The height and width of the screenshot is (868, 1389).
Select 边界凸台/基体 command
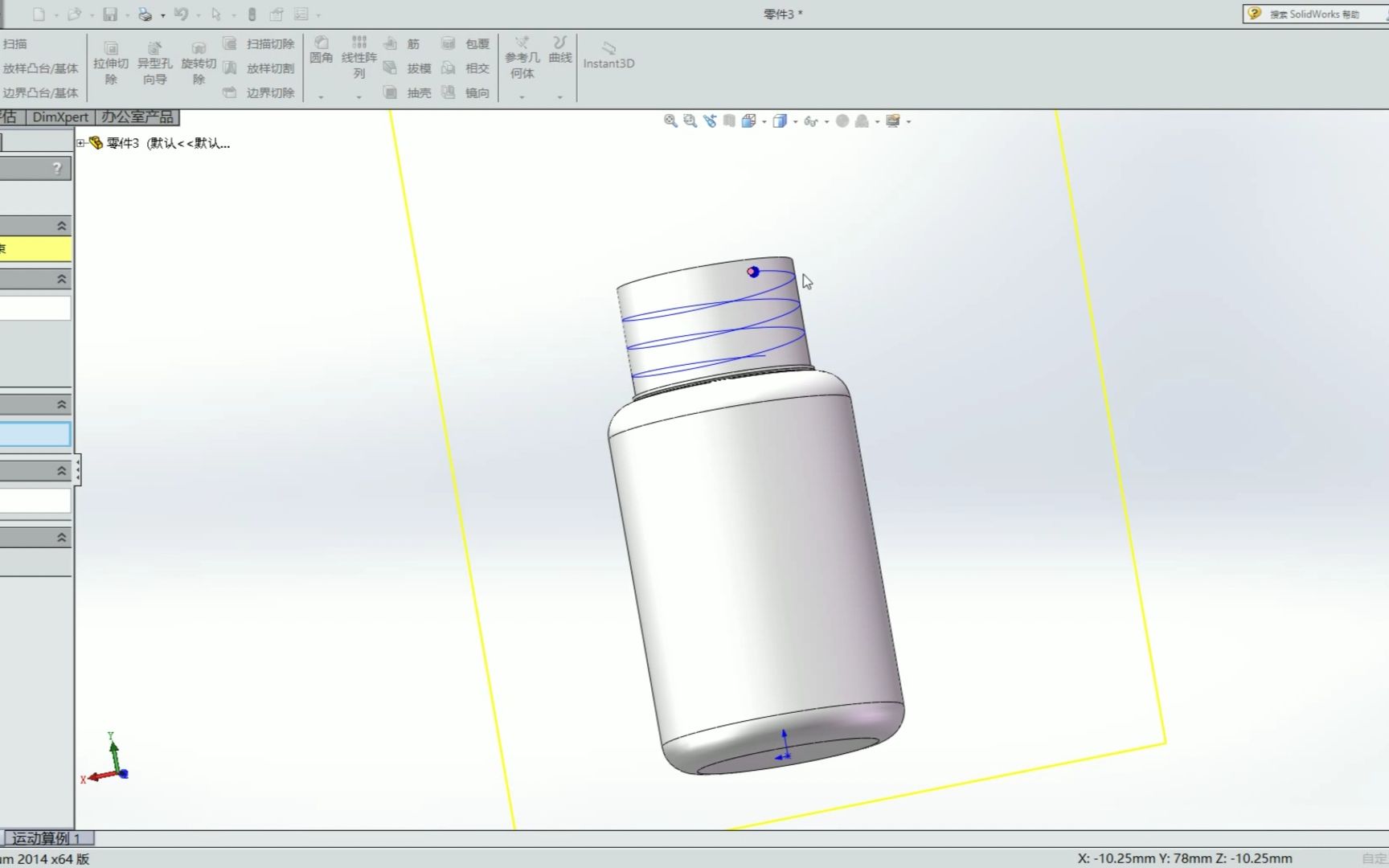[x=40, y=92]
